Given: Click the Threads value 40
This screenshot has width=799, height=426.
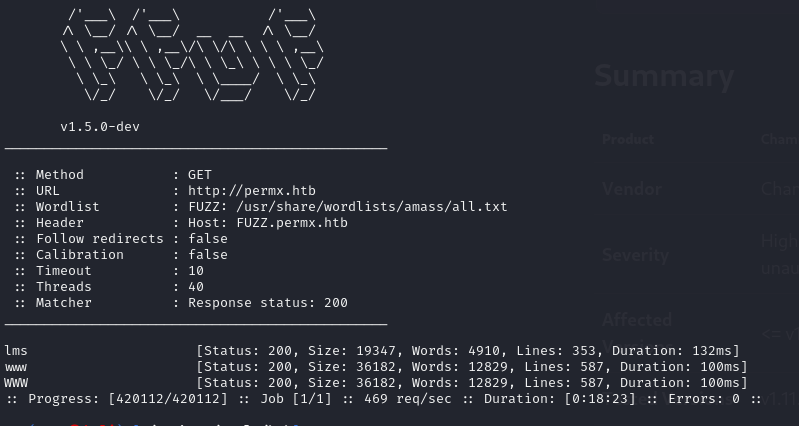Looking at the screenshot, I should (196, 287).
